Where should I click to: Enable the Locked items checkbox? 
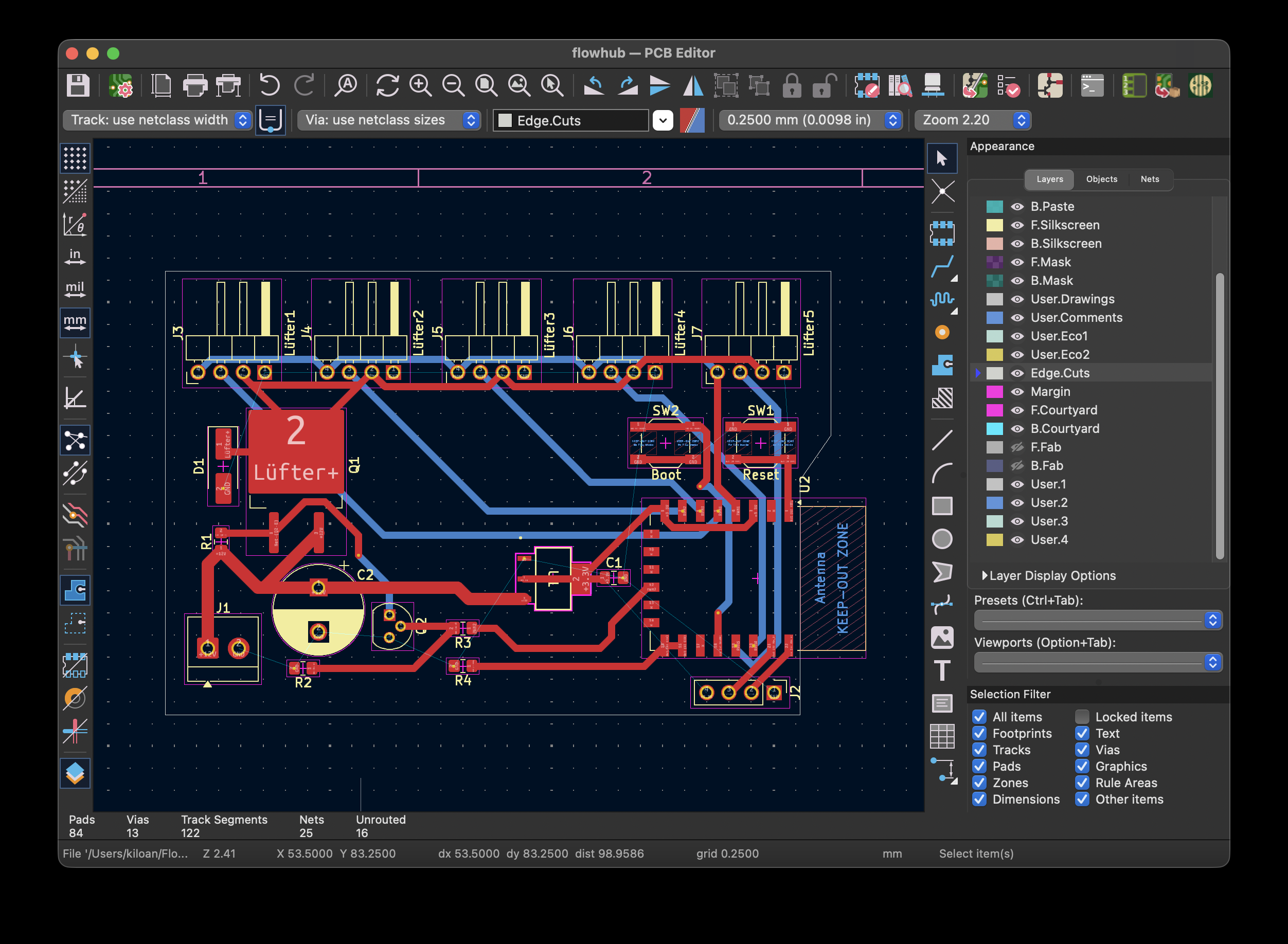1082,717
